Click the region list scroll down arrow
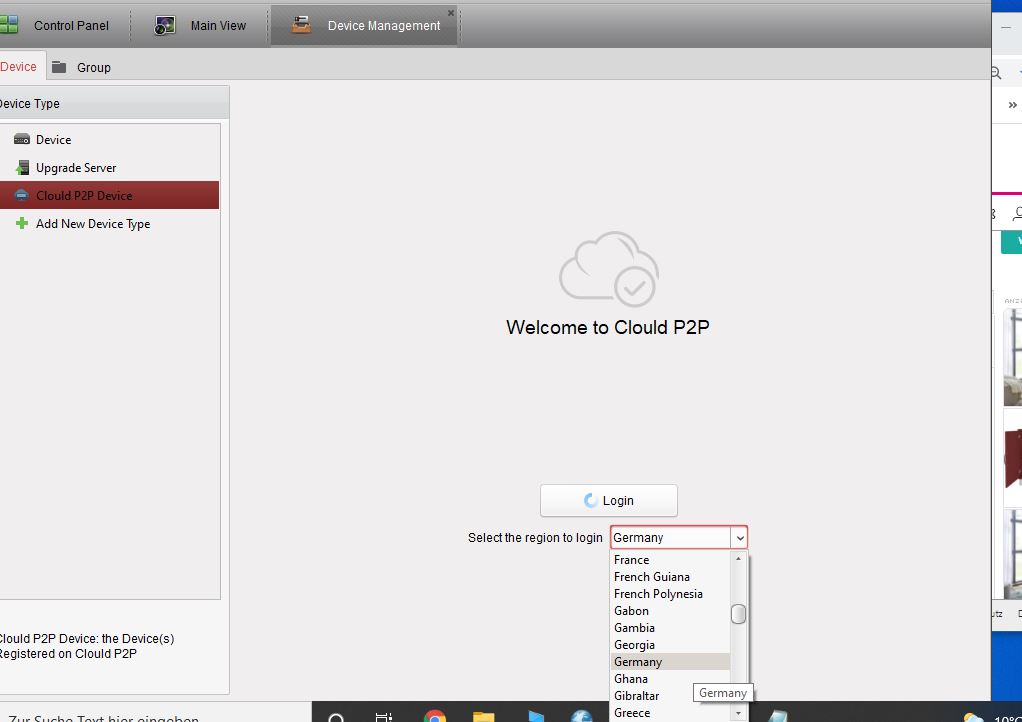 (x=738, y=714)
